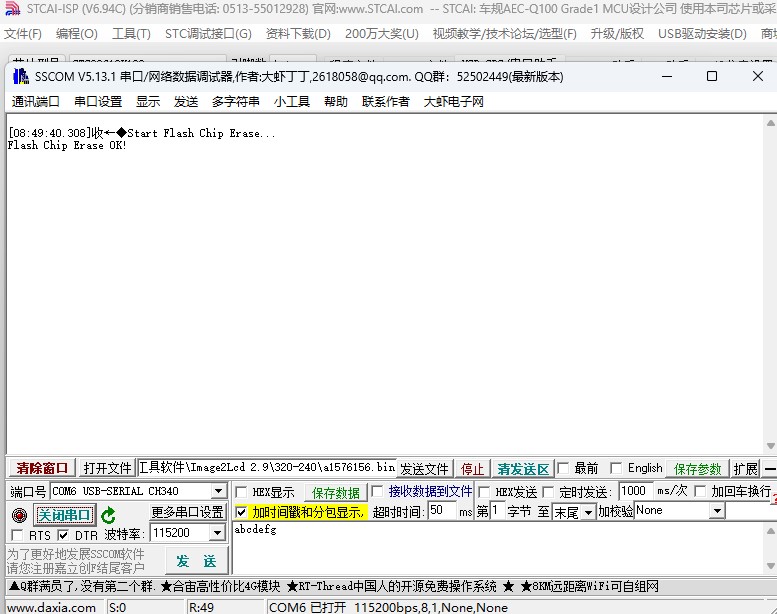
Task: Click the 停止 button
Action: coord(472,469)
